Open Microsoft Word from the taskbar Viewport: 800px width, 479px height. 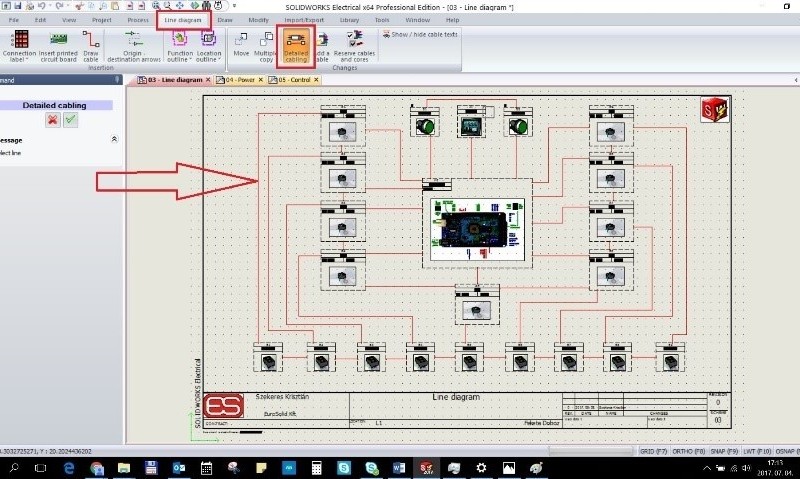pos(399,468)
